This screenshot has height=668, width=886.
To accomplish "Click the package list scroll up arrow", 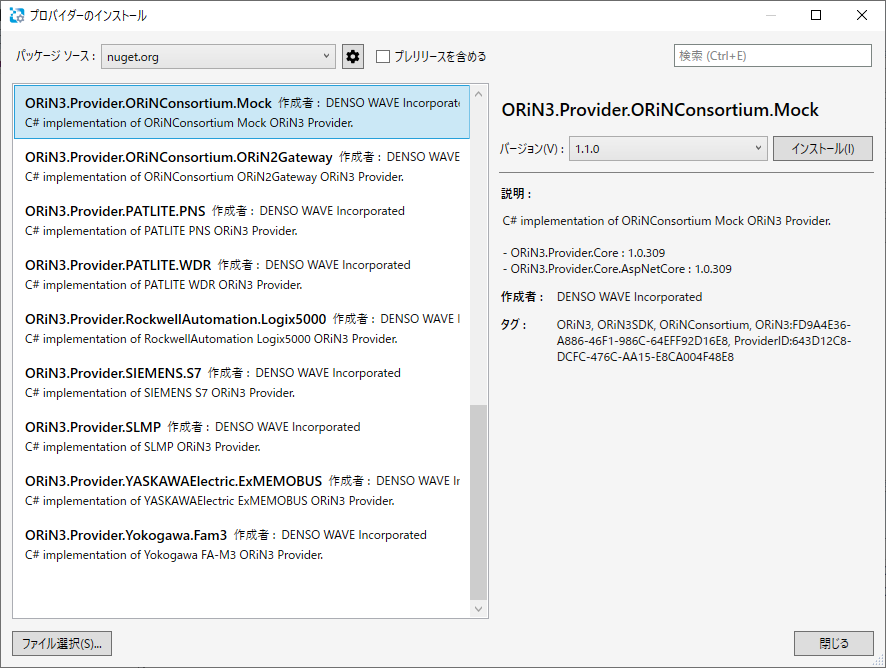I will [x=479, y=94].
